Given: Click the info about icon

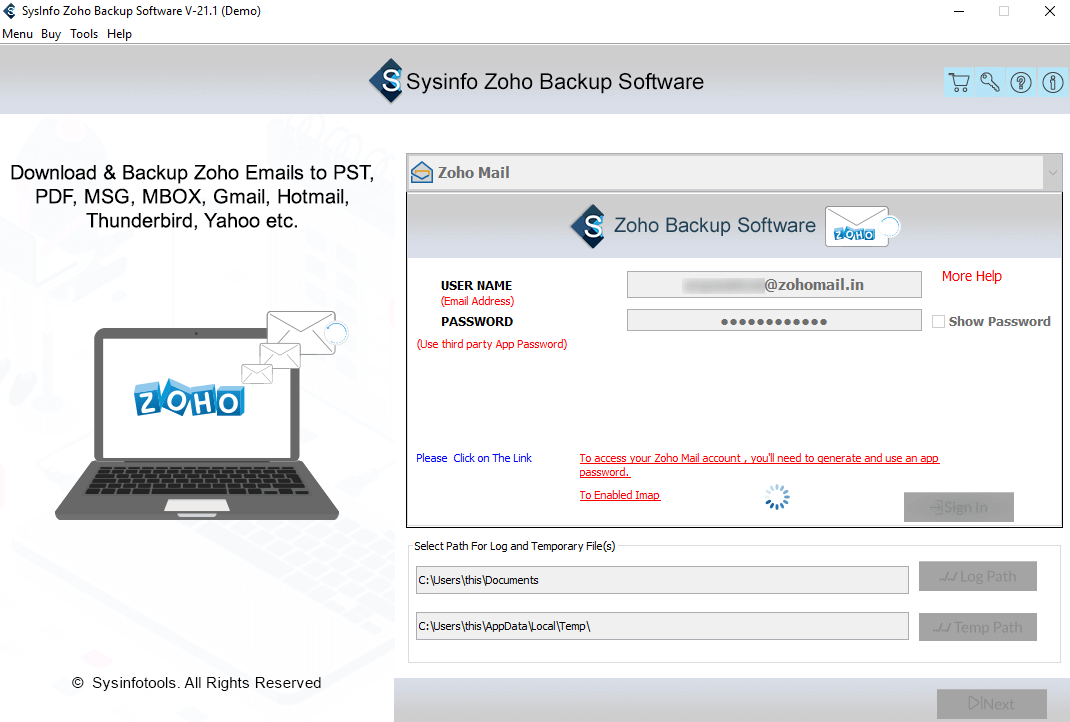Looking at the screenshot, I should click(1052, 83).
